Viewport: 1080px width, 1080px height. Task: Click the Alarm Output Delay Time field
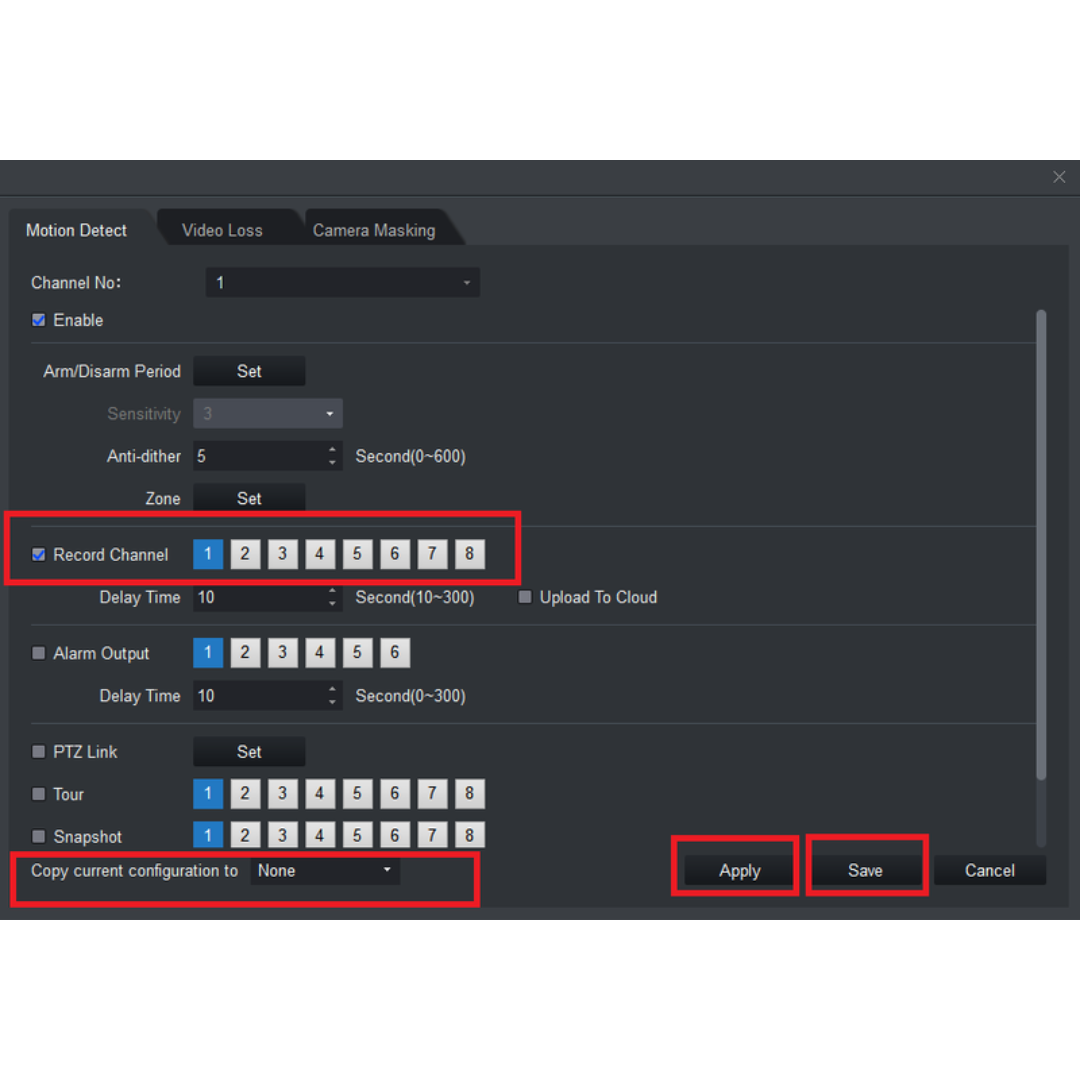click(259, 696)
